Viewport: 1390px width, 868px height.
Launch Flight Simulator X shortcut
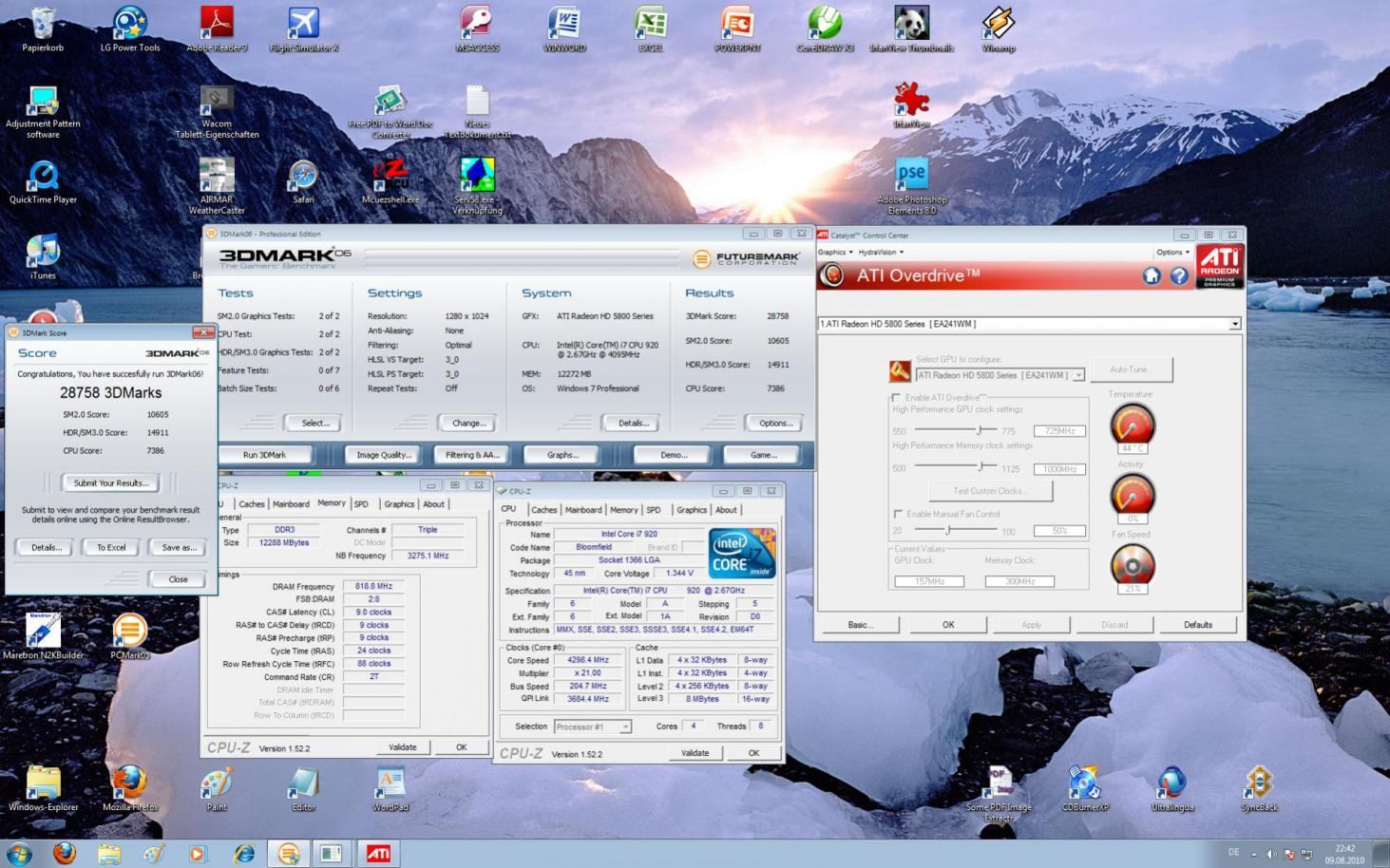click(x=304, y=28)
